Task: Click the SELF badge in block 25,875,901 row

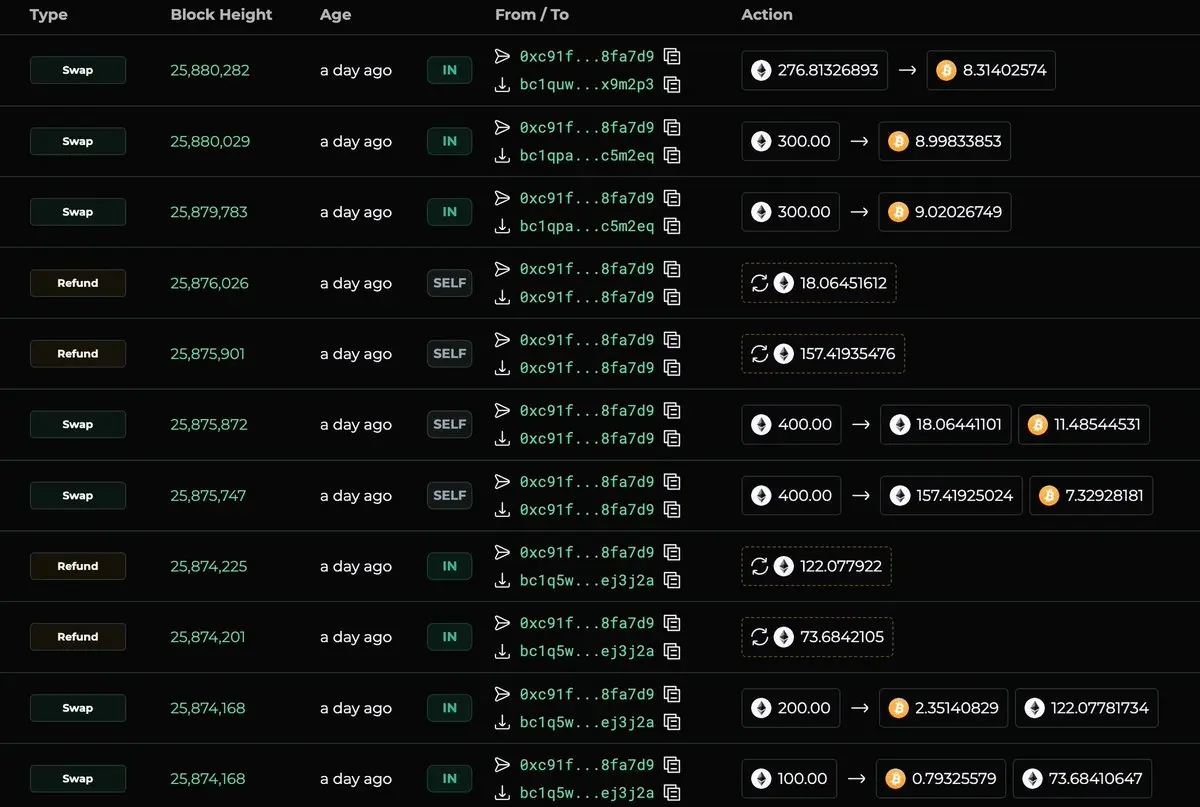Action: pyautogui.click(x=450, y=353)
